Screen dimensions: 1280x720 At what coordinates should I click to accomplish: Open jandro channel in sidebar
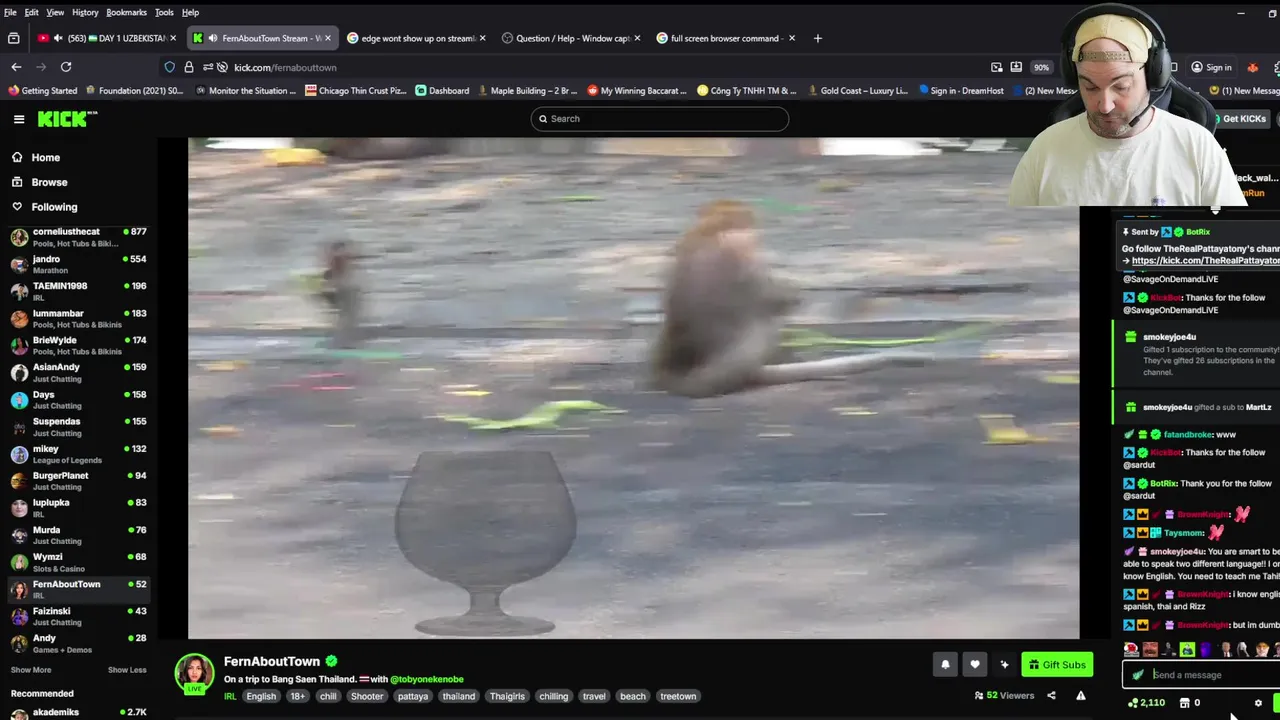point(78,264)
